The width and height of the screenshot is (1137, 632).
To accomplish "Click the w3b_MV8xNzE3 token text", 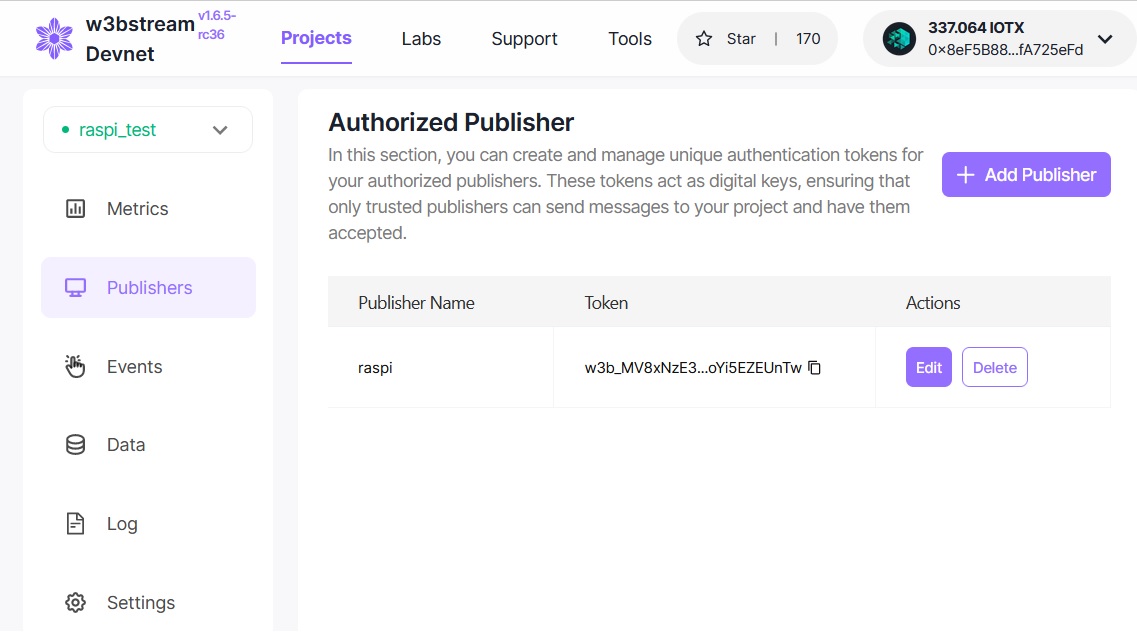I will [693, 367].
